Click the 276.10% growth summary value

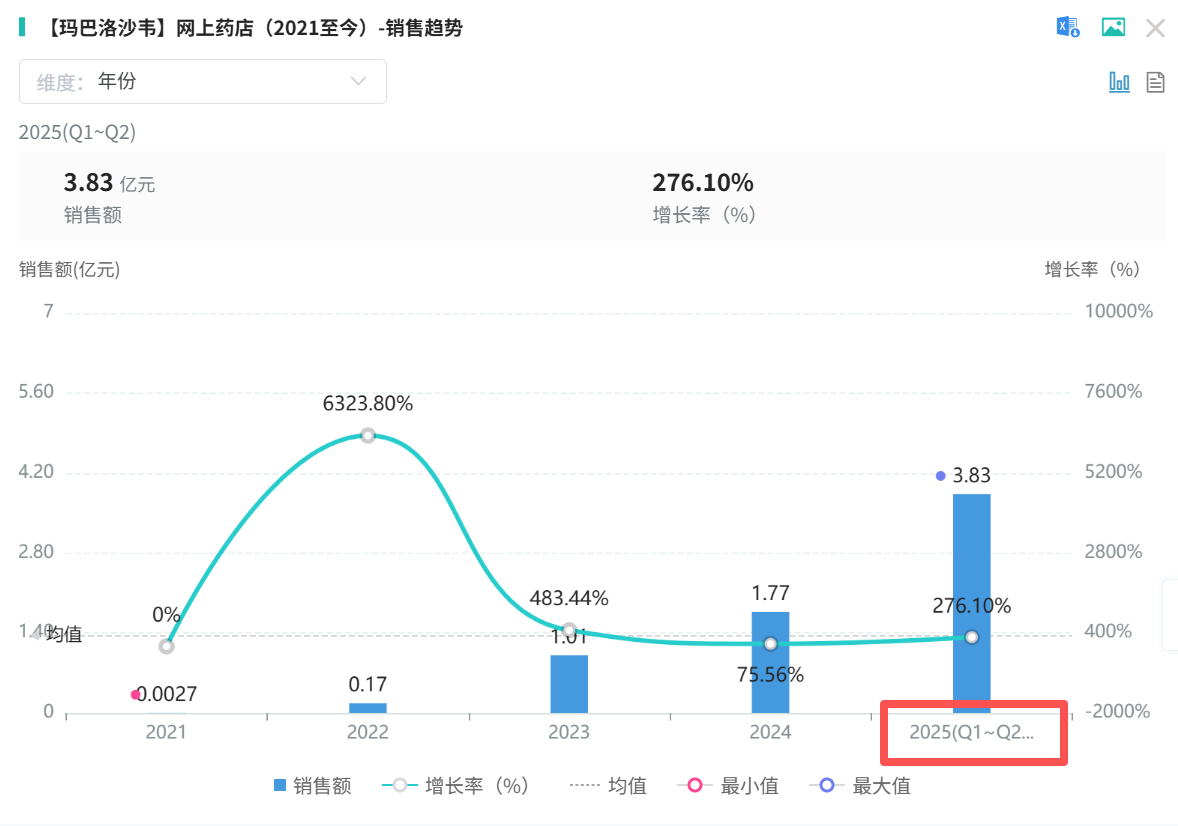click(x=702, y=183)
